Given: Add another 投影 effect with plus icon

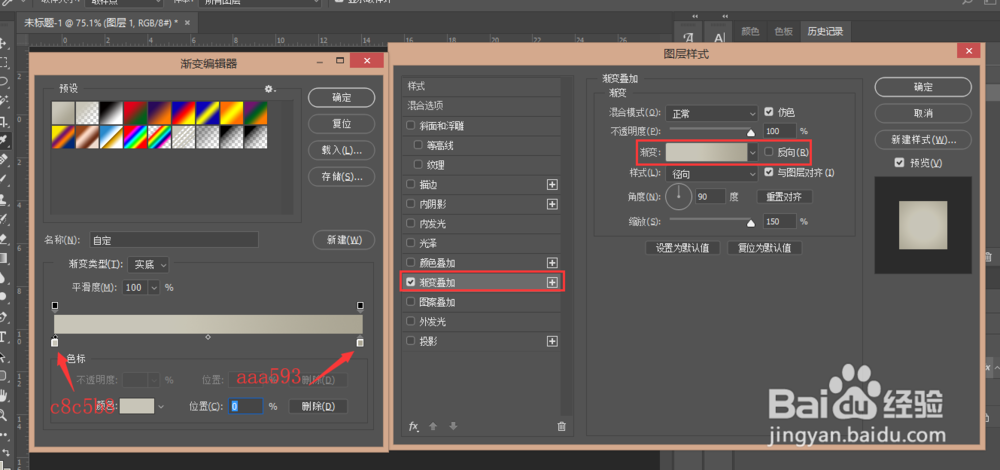Looking at the screenshot, I should point(552,341).
